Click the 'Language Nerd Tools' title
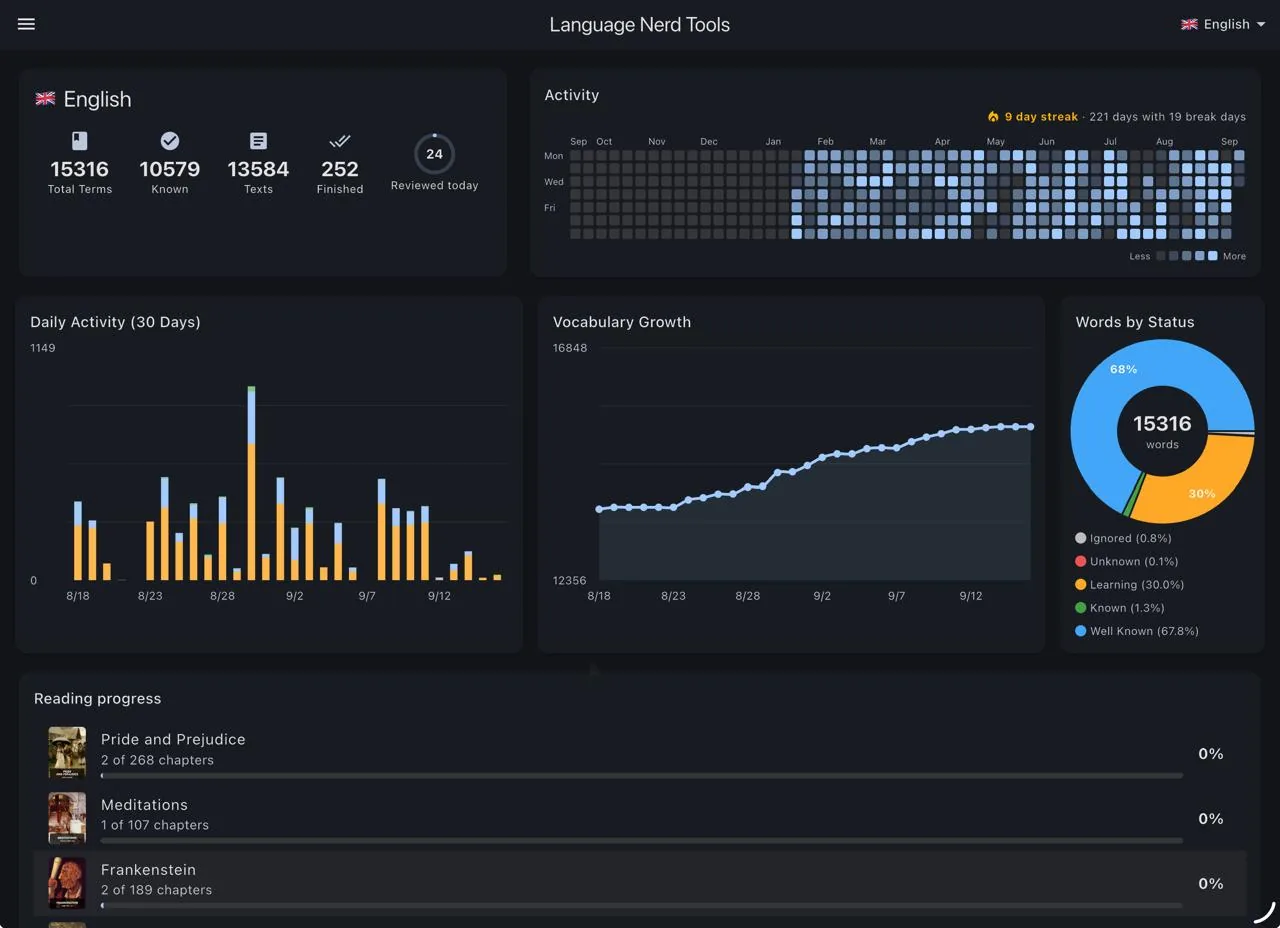The image size is (1280, 928). tap(640, 24)
